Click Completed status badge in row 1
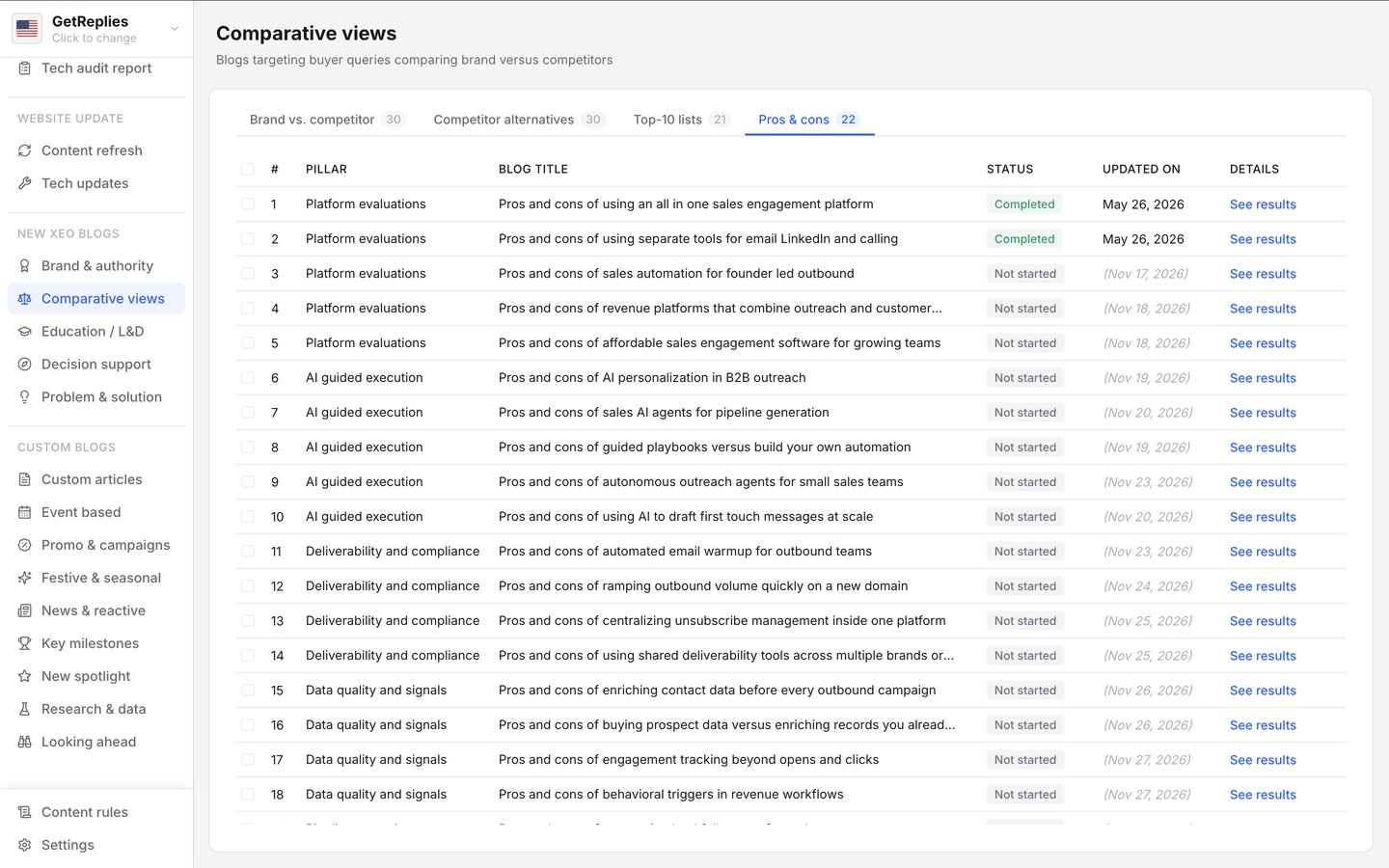 [1024, 204]
